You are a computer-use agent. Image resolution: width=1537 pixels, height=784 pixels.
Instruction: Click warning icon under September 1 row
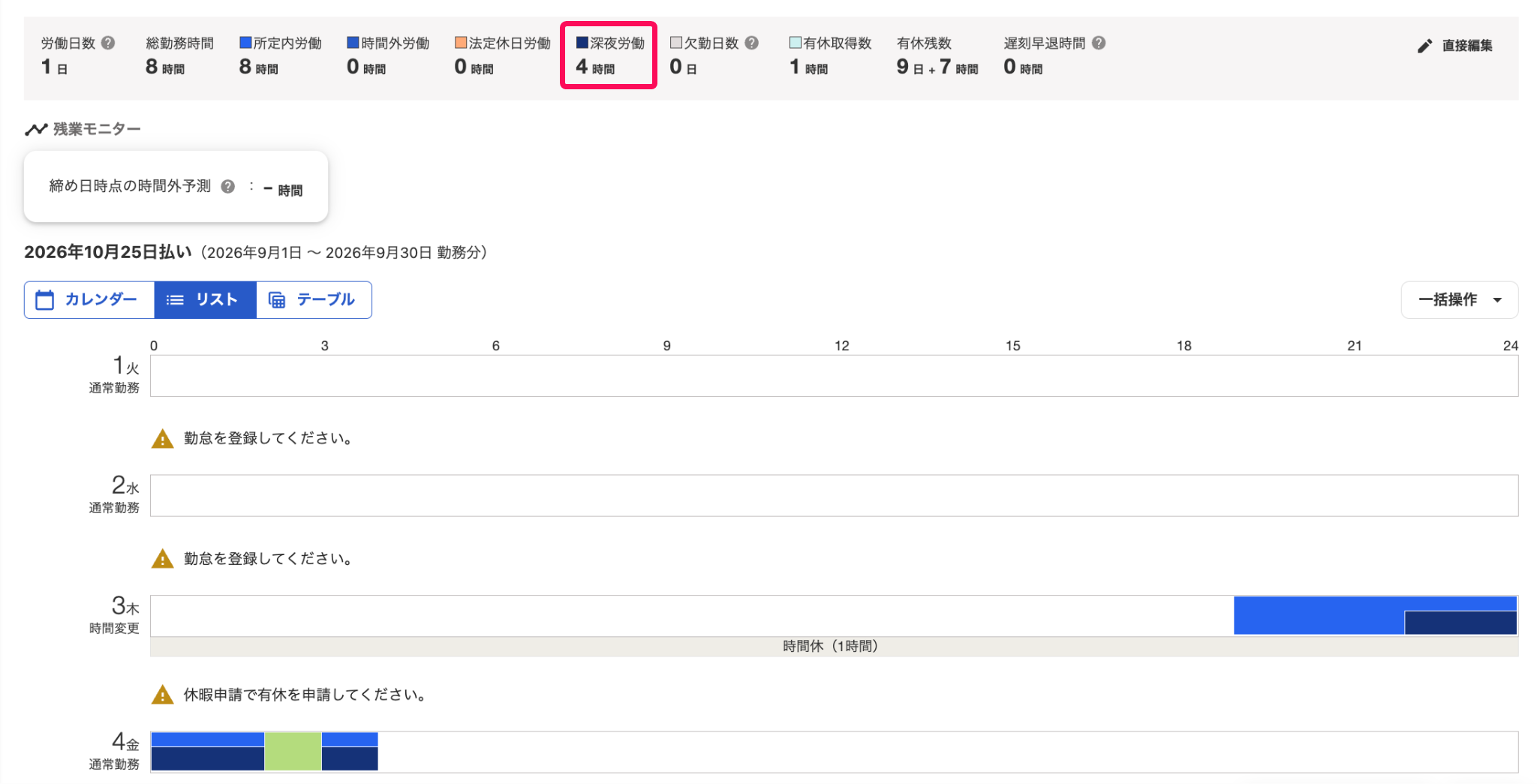(162, 439)
